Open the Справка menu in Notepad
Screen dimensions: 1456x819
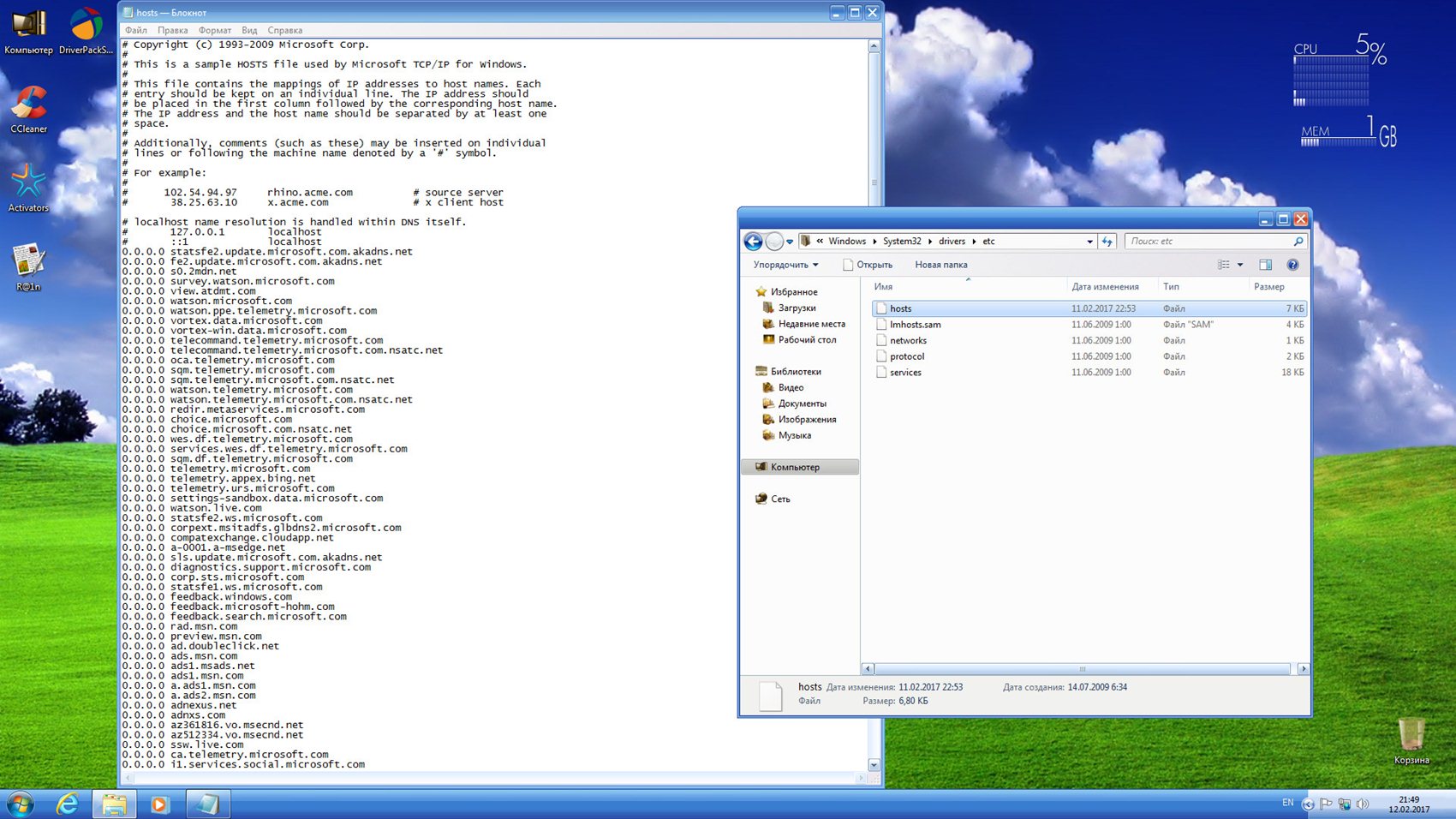tap(284, 30)
